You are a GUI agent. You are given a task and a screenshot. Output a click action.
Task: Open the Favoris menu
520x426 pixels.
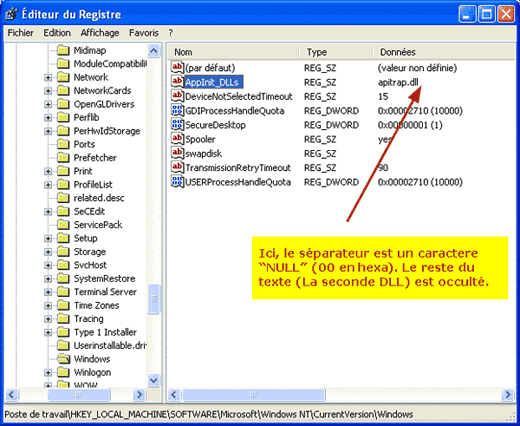(144, 33)
